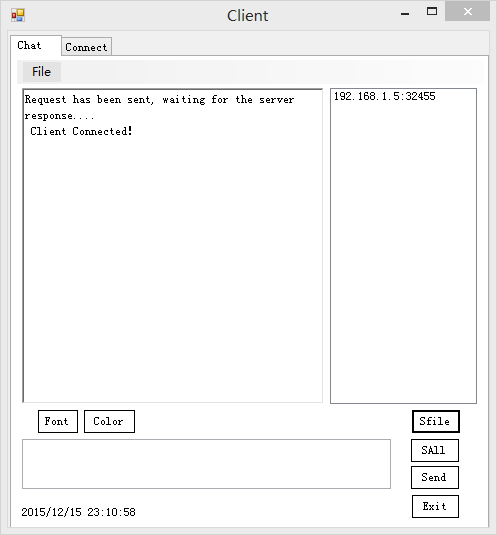Select client 192.168.1.5:32455 in the list
Screen dimensions: 497x535
point(385,96)
